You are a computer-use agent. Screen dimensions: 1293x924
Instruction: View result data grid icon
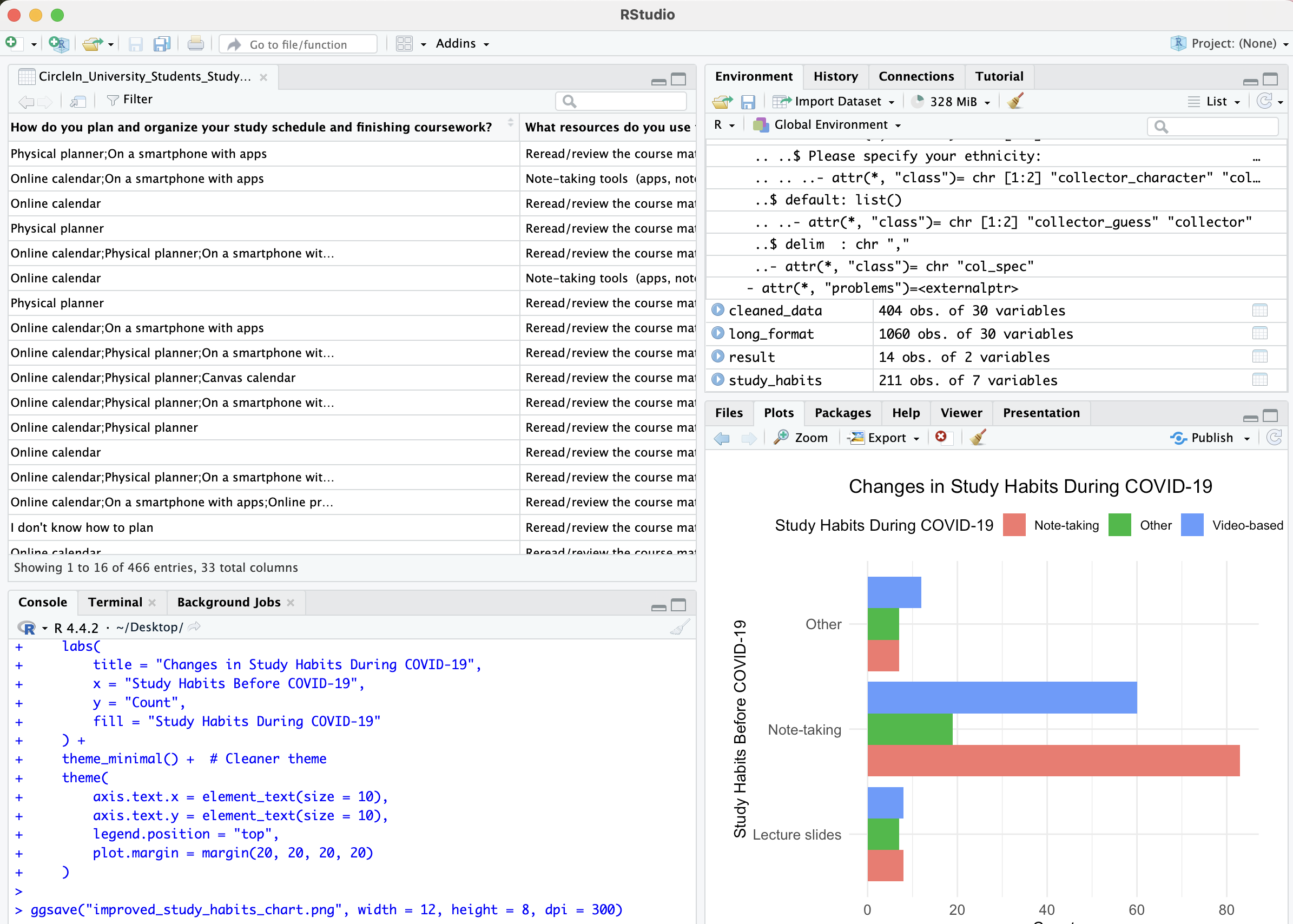coord(1259,357)
